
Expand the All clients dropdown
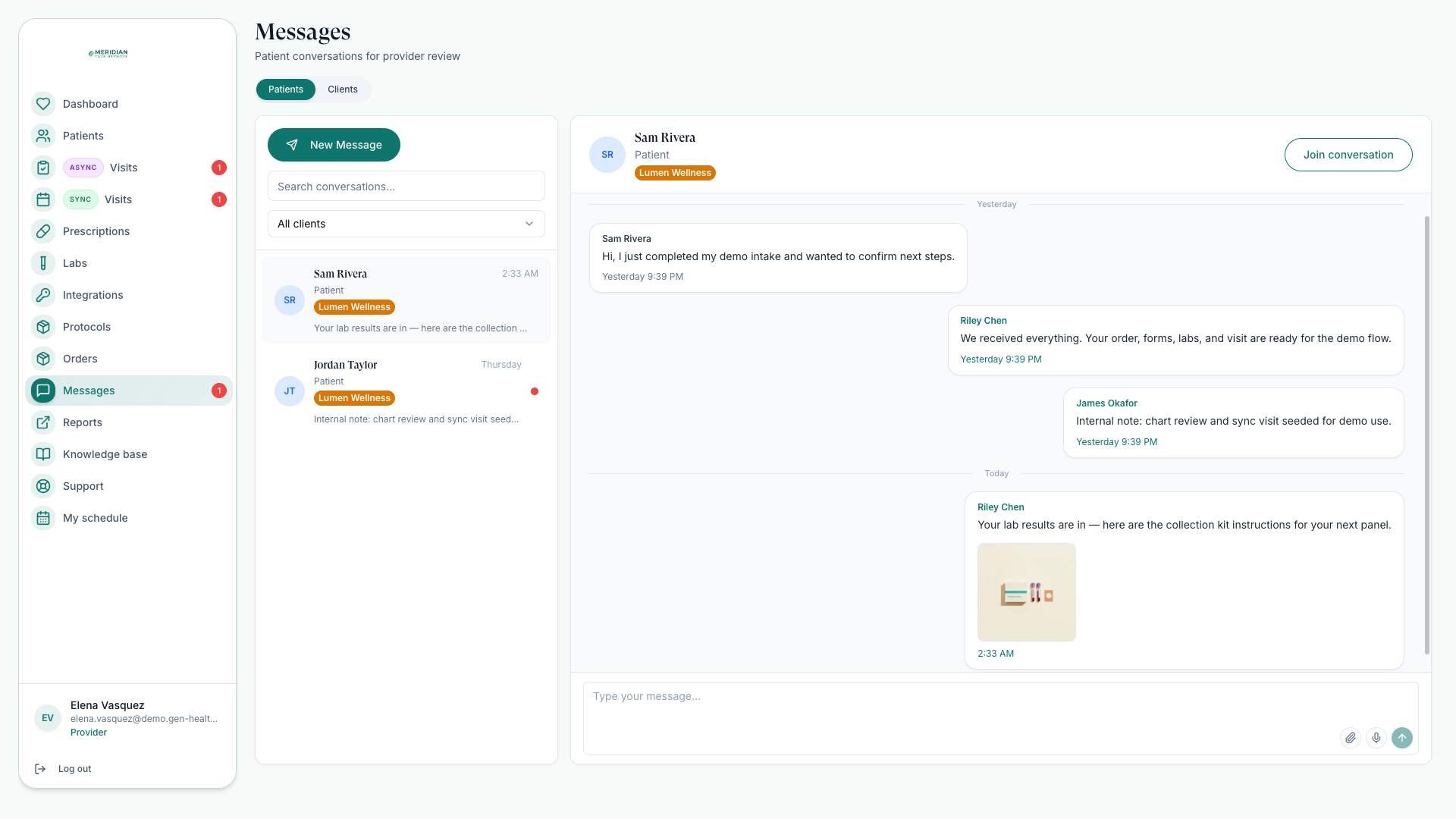[x=406, y=224]
